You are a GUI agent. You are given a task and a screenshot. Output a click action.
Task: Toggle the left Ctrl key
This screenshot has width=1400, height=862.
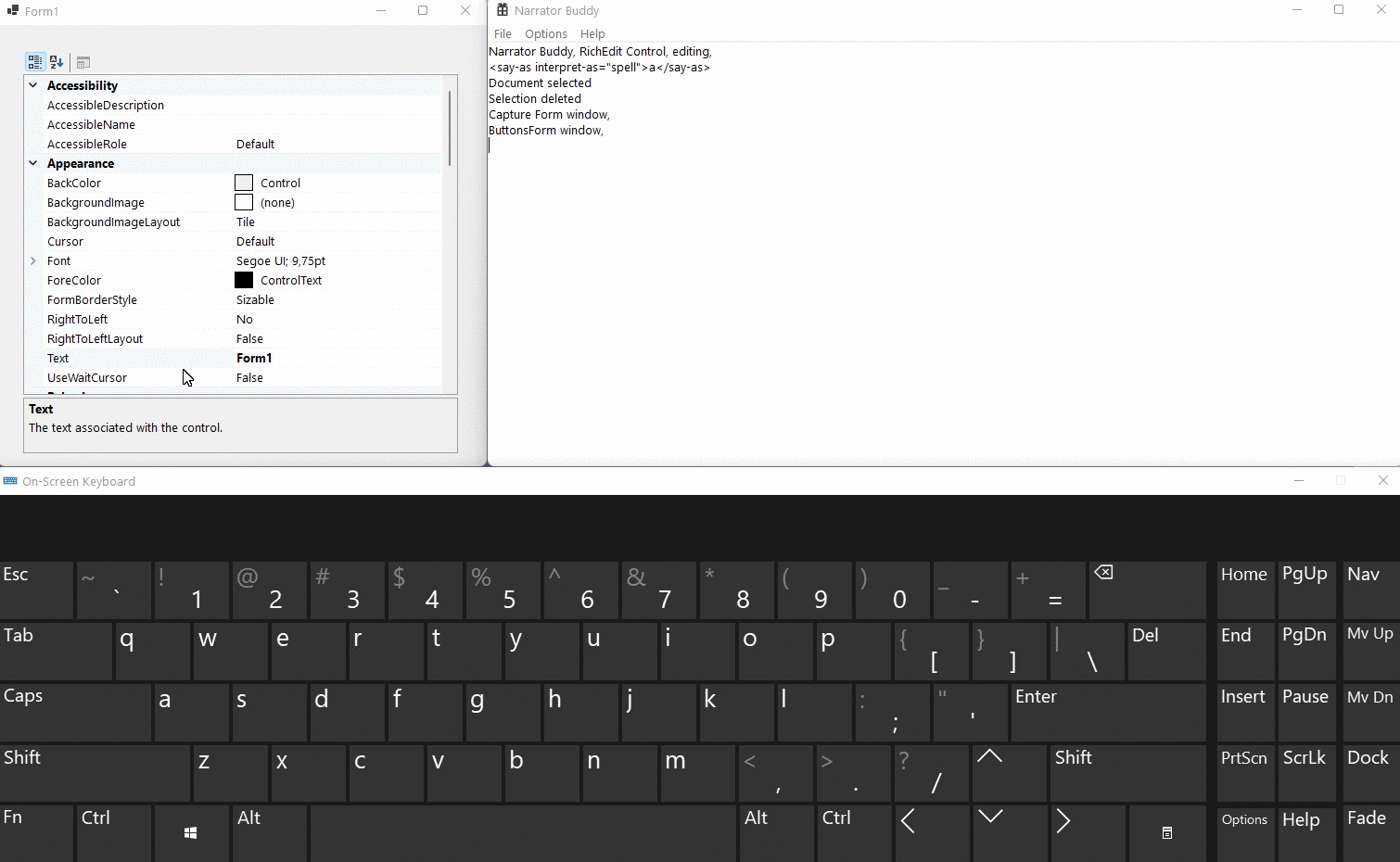114,833
